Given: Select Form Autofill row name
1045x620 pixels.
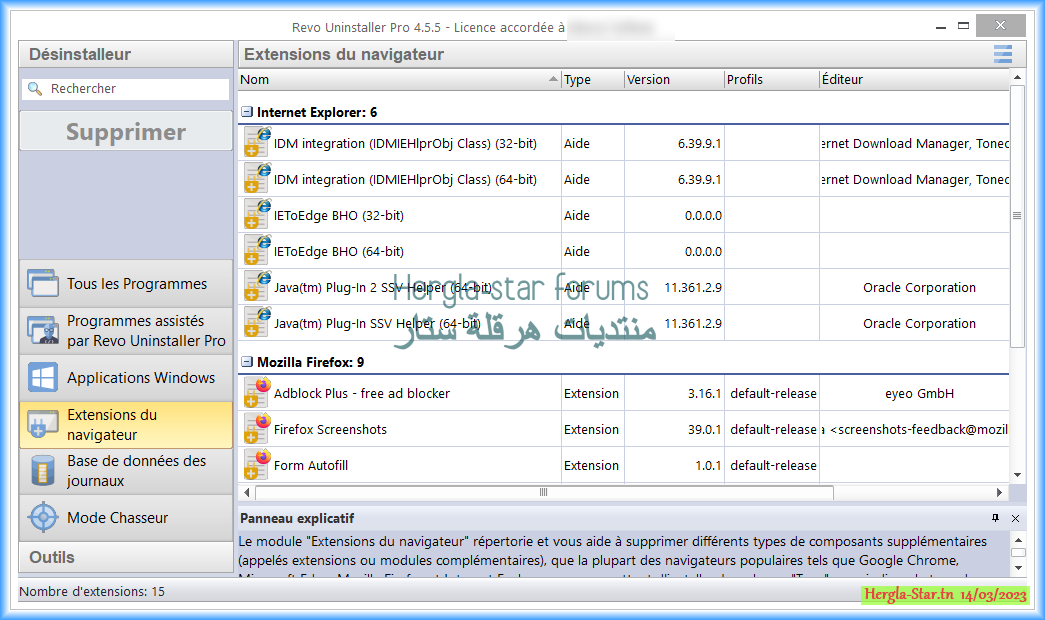Looking at the screenshot, I should coord(311,465).
